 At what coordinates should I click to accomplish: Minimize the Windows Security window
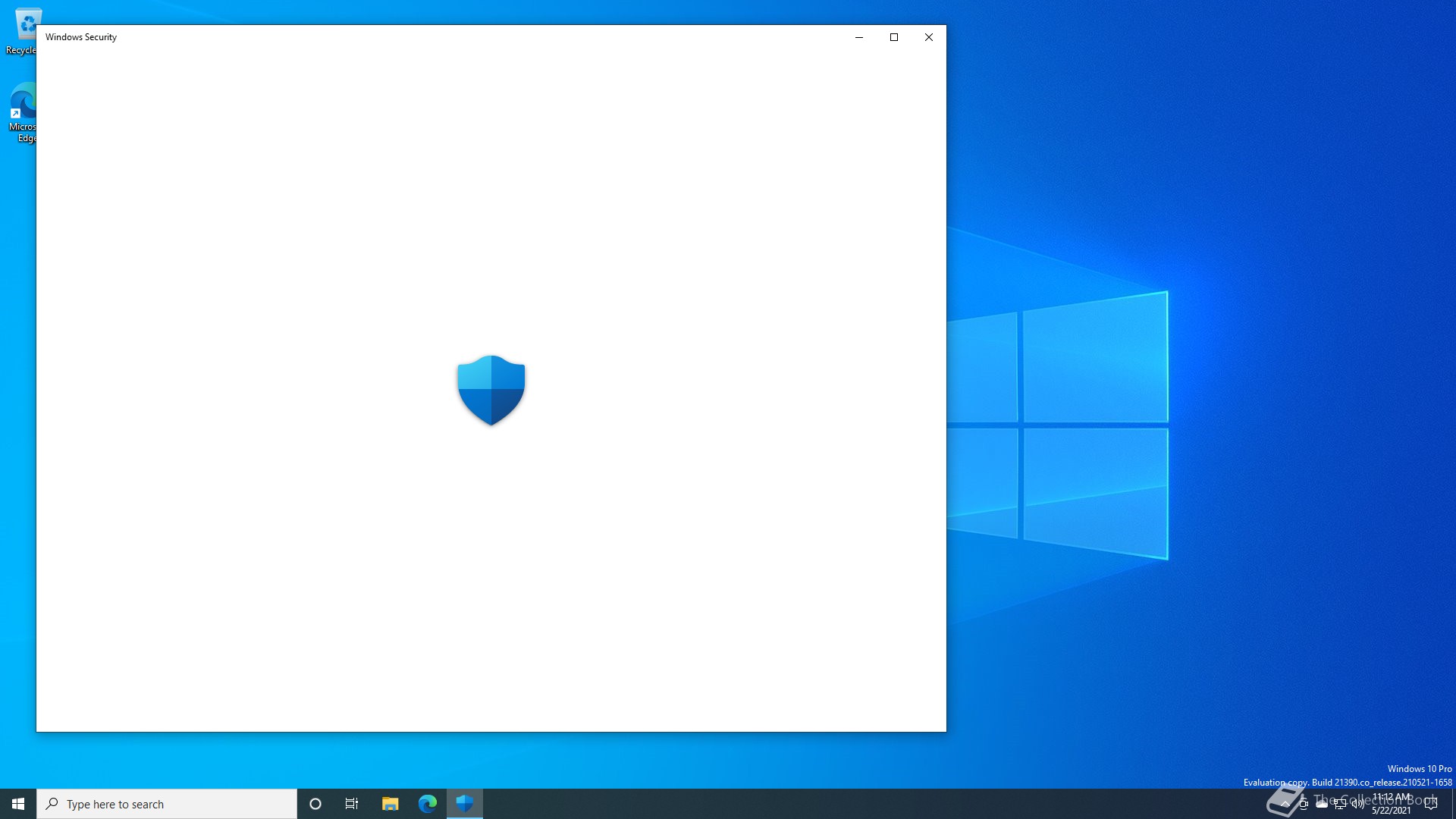point(859,37)
